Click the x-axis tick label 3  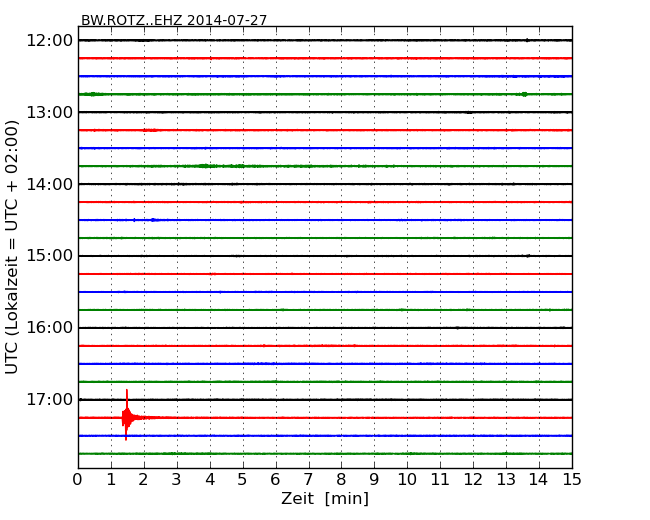tap(177, 480)
